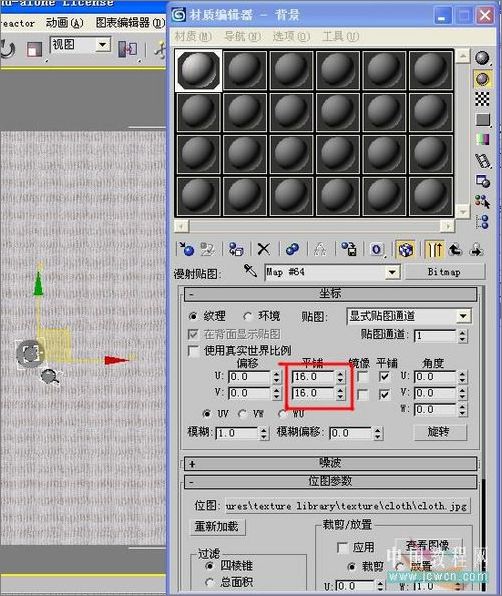
Task: Expand the 噪波 rollout
Action: click(x=330, y=463)
